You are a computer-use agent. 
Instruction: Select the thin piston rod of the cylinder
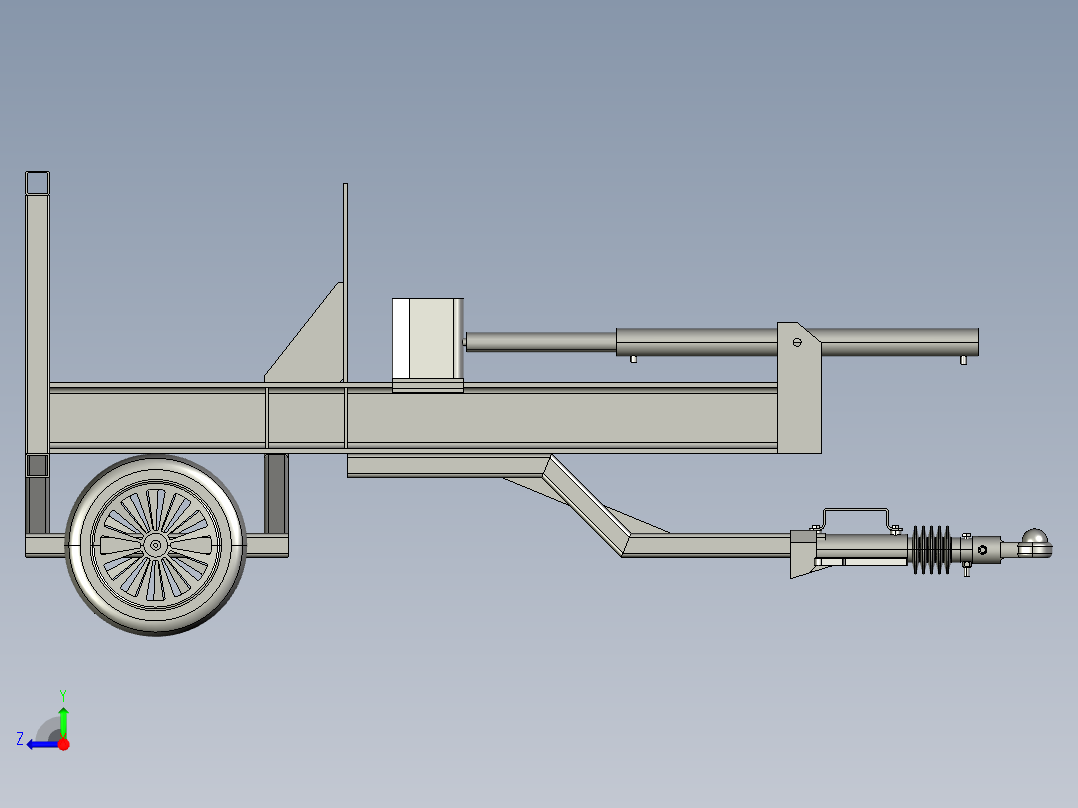tap(541, 342)
